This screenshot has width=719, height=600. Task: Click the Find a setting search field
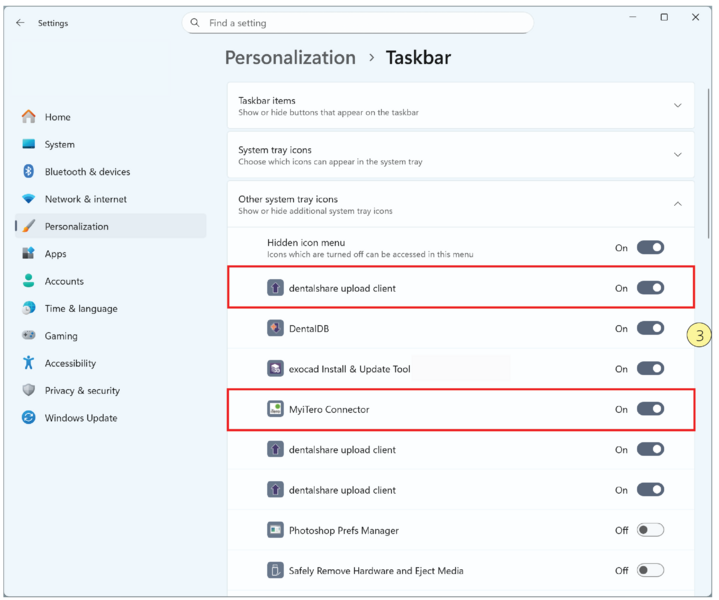[x=358, y=22]
